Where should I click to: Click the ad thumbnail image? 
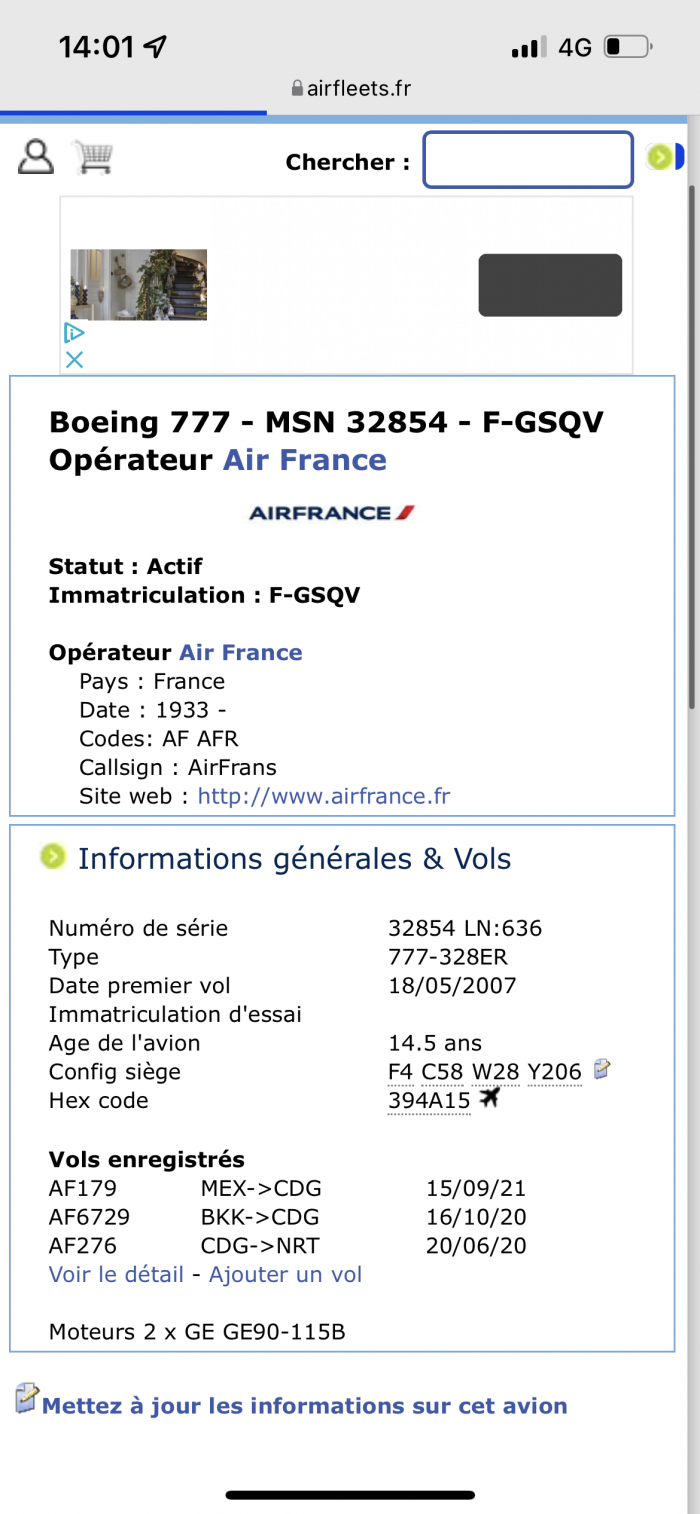138,285
